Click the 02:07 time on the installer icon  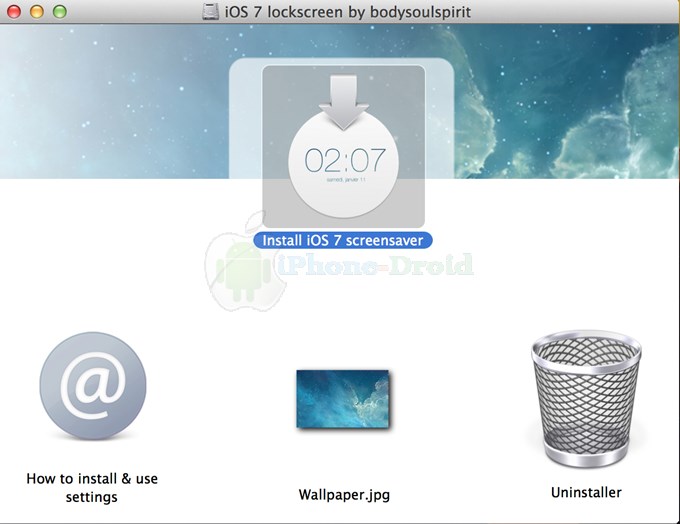pyautogui.click(x=343, y=161)
